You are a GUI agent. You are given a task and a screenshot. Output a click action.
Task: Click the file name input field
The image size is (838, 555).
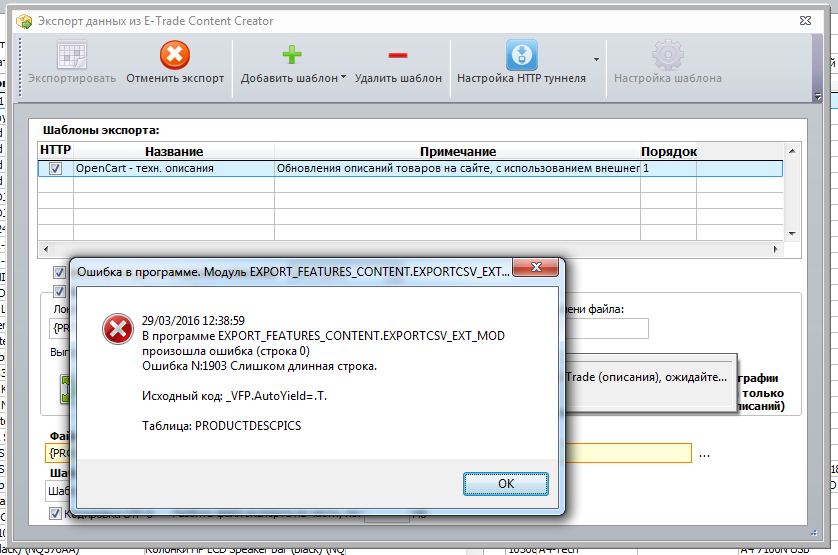(x=607, y=328)
